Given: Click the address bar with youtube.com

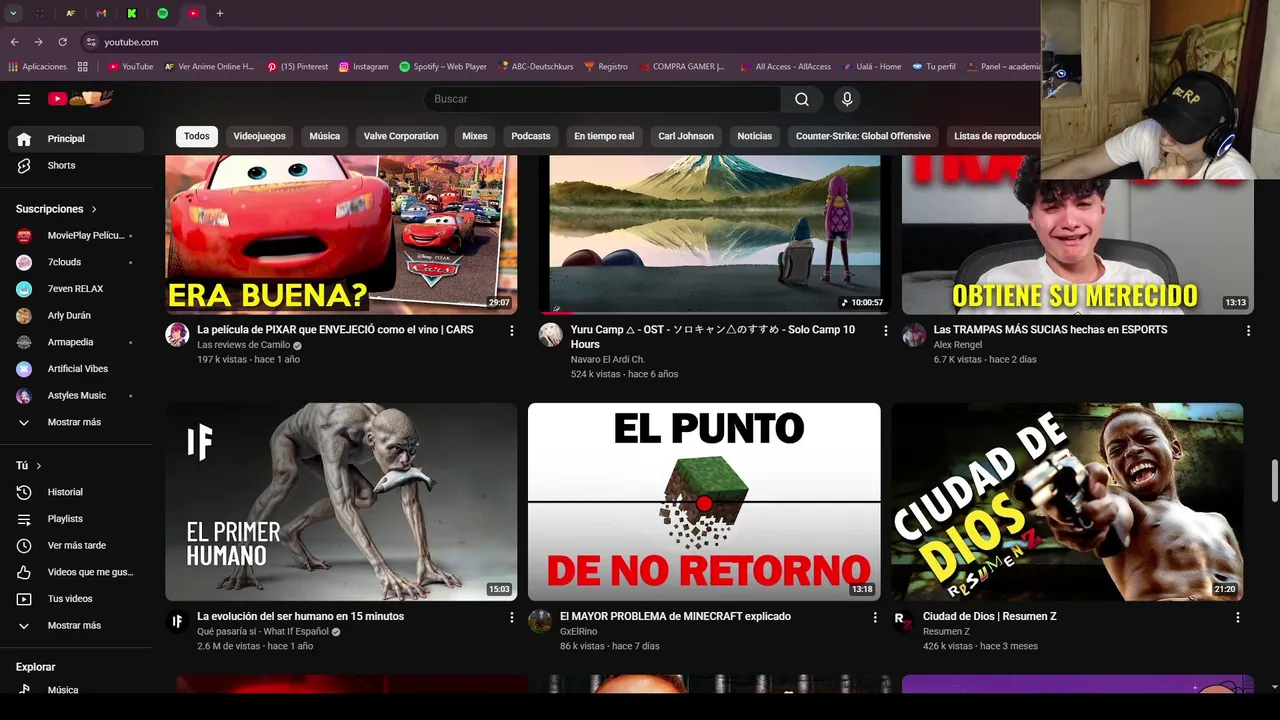Looking at the screenshot, I should [560, 42].
